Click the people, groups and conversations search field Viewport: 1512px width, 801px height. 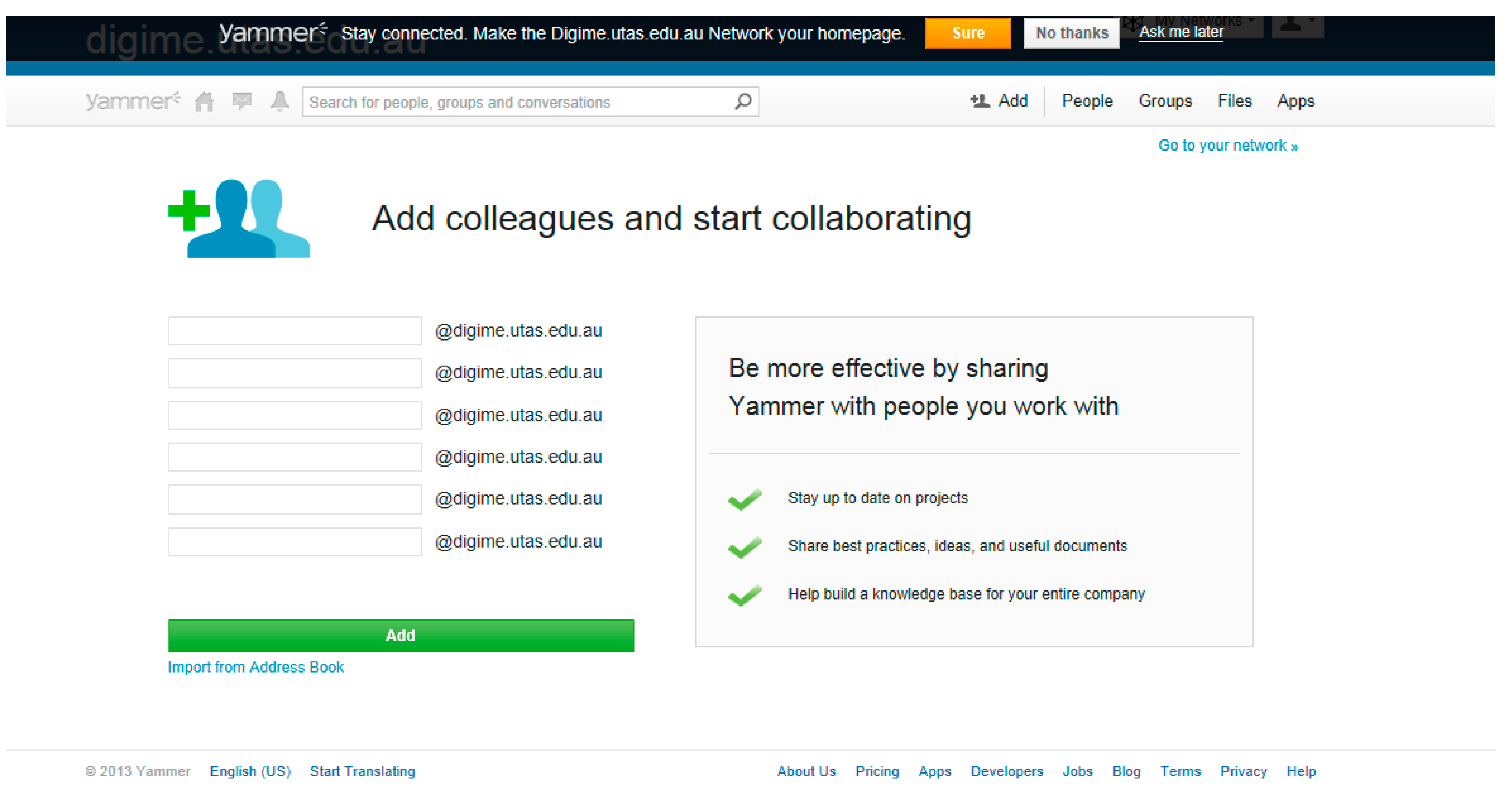[x=516, y=102]
